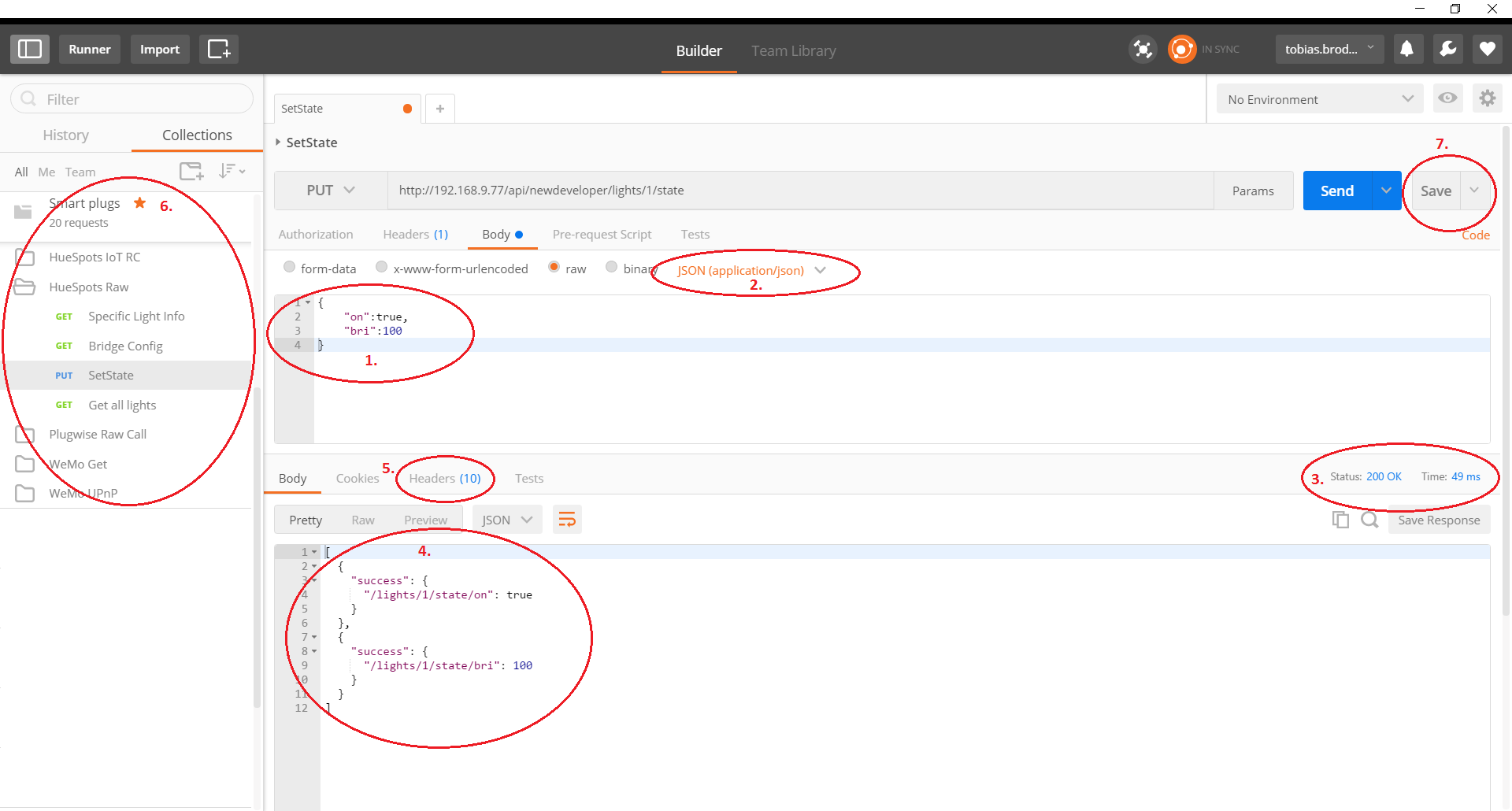Select the form-data radio button

click(289, 268)
